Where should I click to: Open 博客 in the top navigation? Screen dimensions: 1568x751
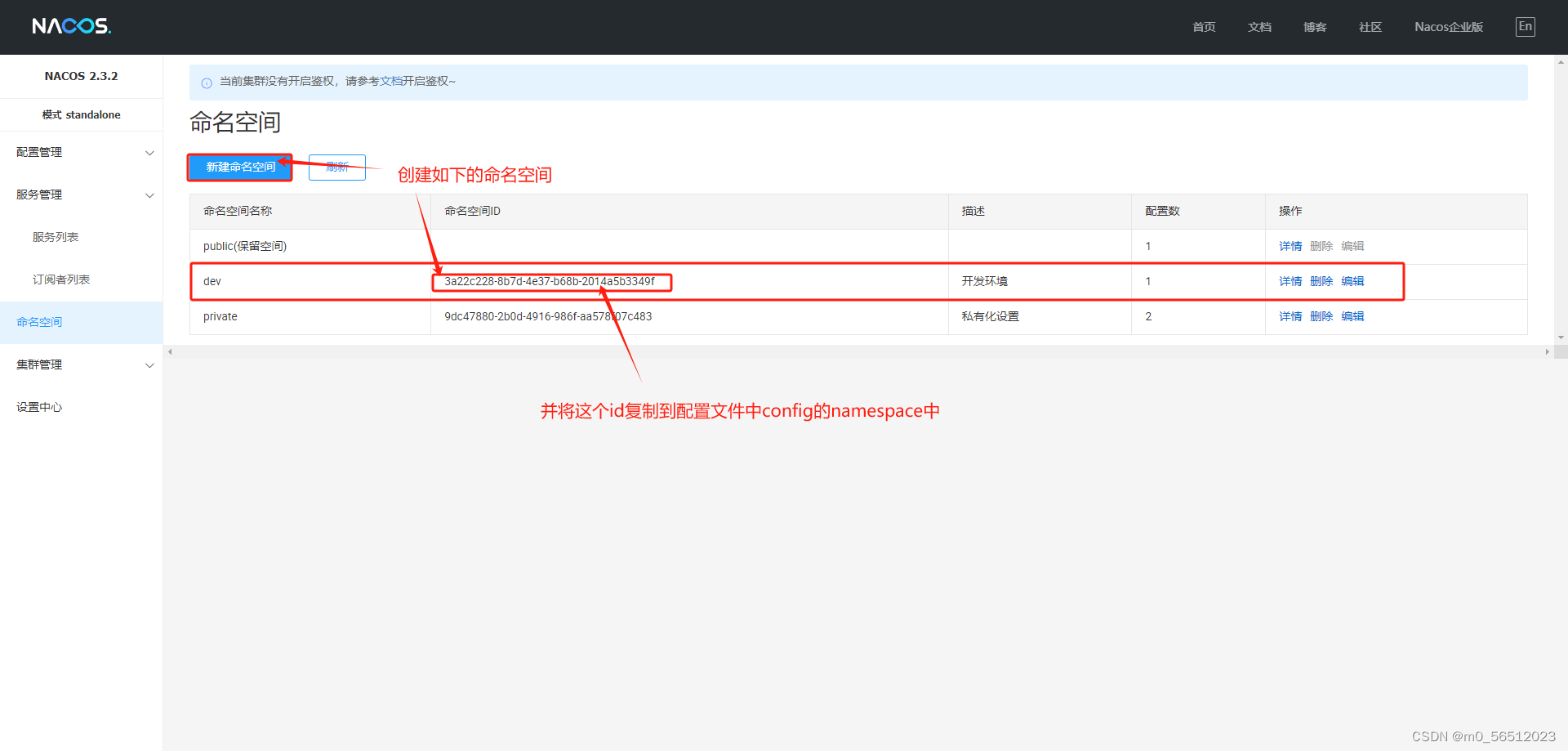point(1315,27)
